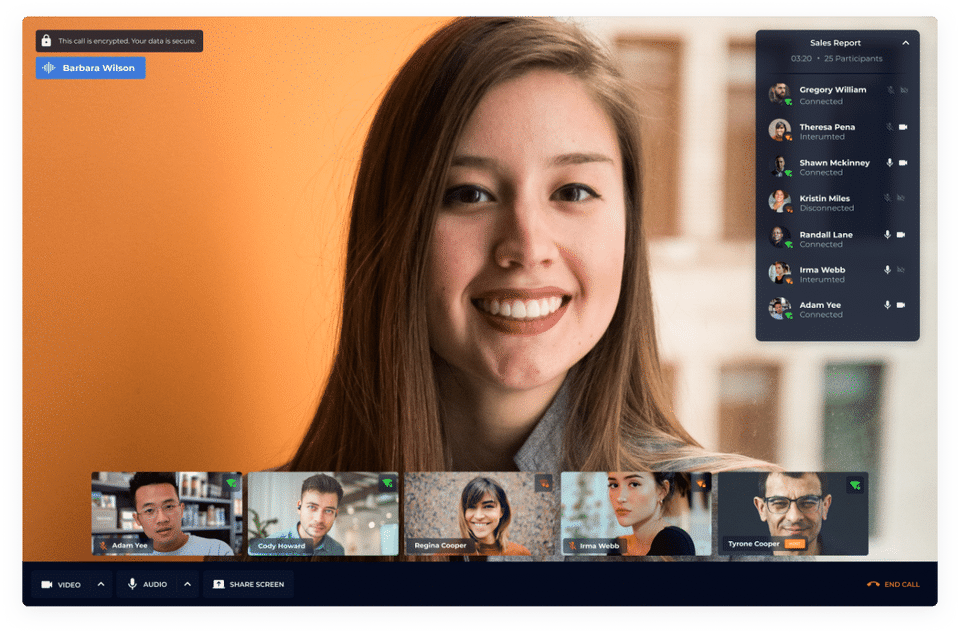The image size is (960, 634).
Task: Click the 'Gregory William' name in list
Action: [x=833, y=90]
